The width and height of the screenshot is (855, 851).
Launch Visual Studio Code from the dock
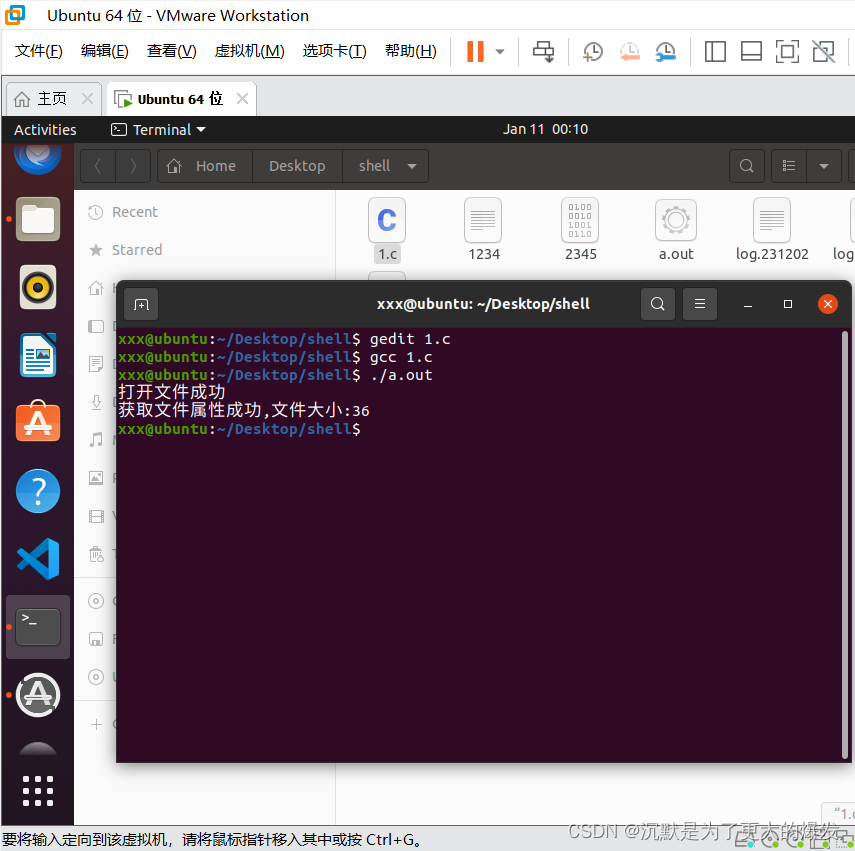coord(37,559)
